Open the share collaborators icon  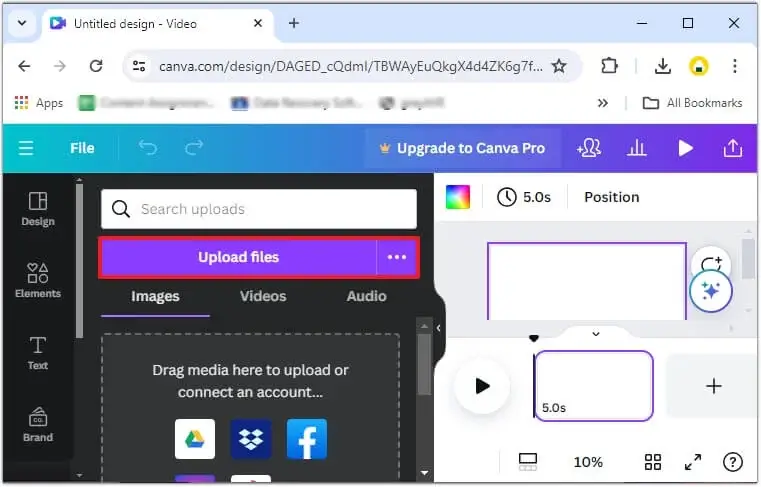(589, 148)
